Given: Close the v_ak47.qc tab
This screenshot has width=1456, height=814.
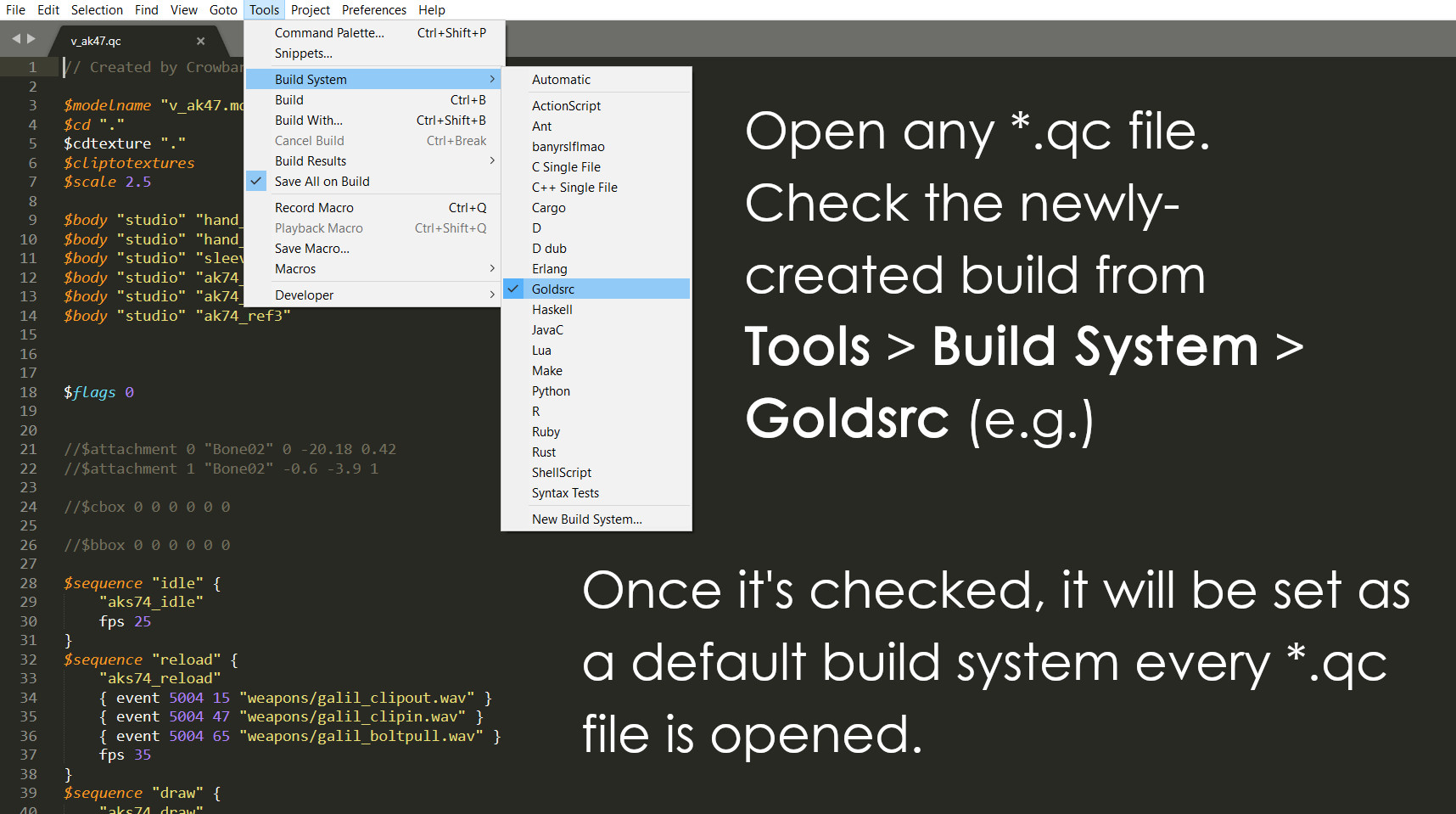Looking at the screenshot, I should 200,40.
